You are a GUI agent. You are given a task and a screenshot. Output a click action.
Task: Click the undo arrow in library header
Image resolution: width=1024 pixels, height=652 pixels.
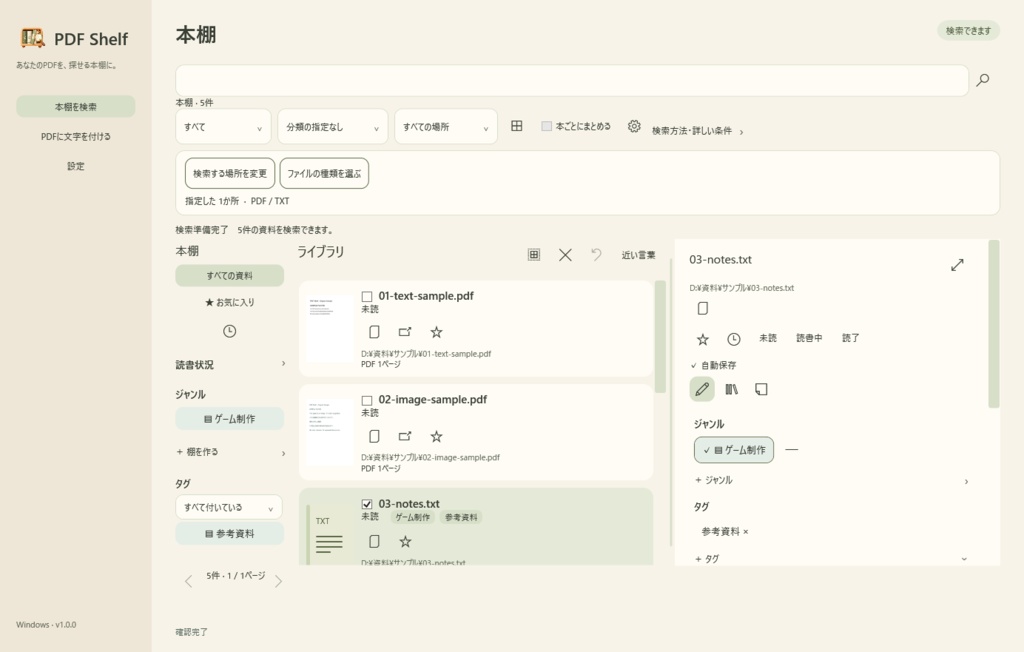point(596,255)
